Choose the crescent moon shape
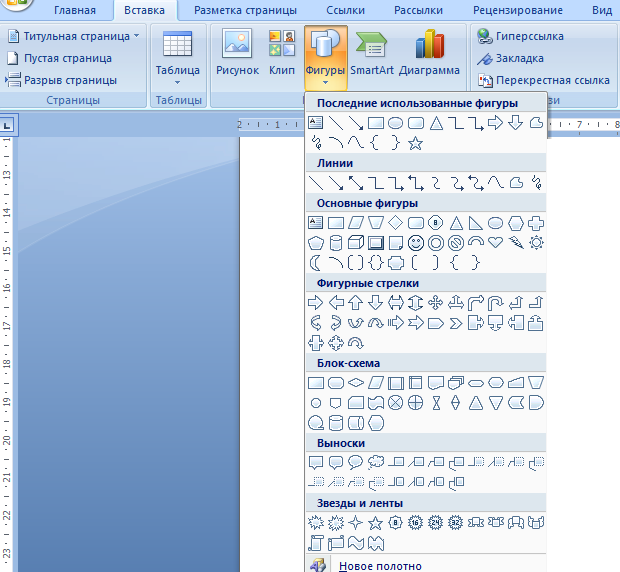This screenshot has height=572, width=620. click(316, 263)
